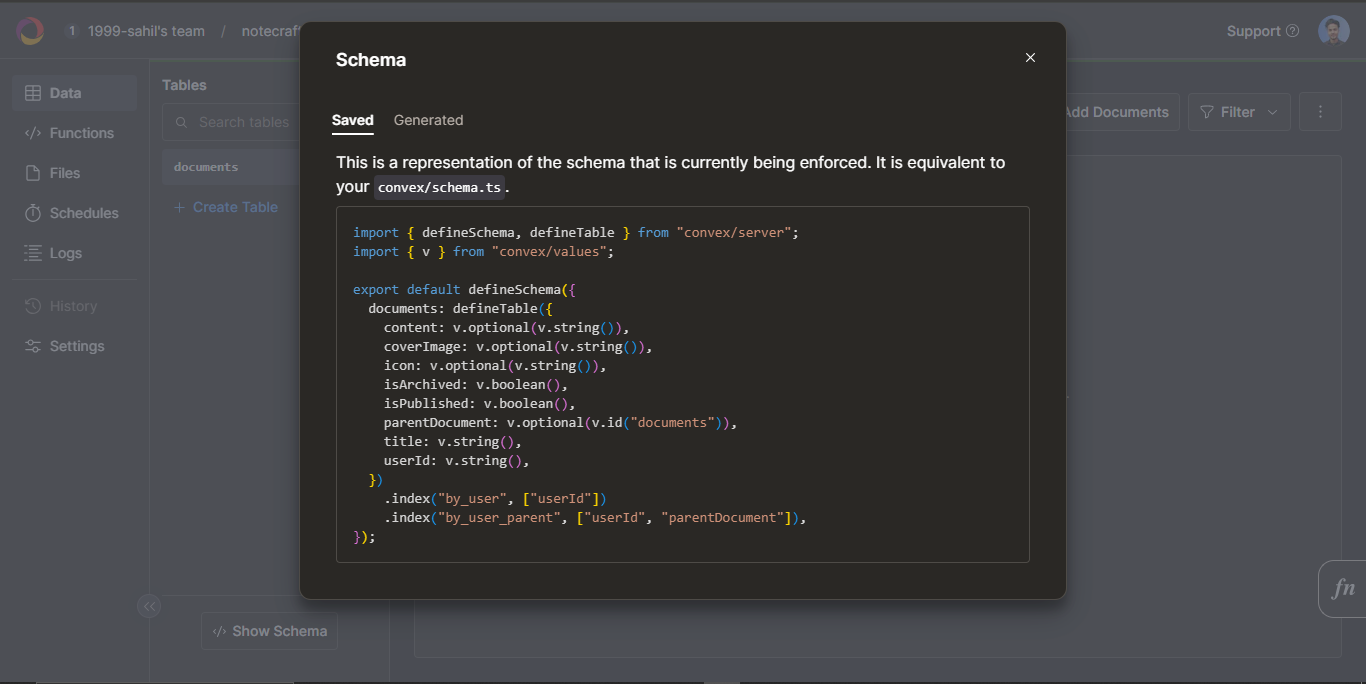Screen dimensions: 1366x684
Task: Click Create Table link
Action: (226, 207)
